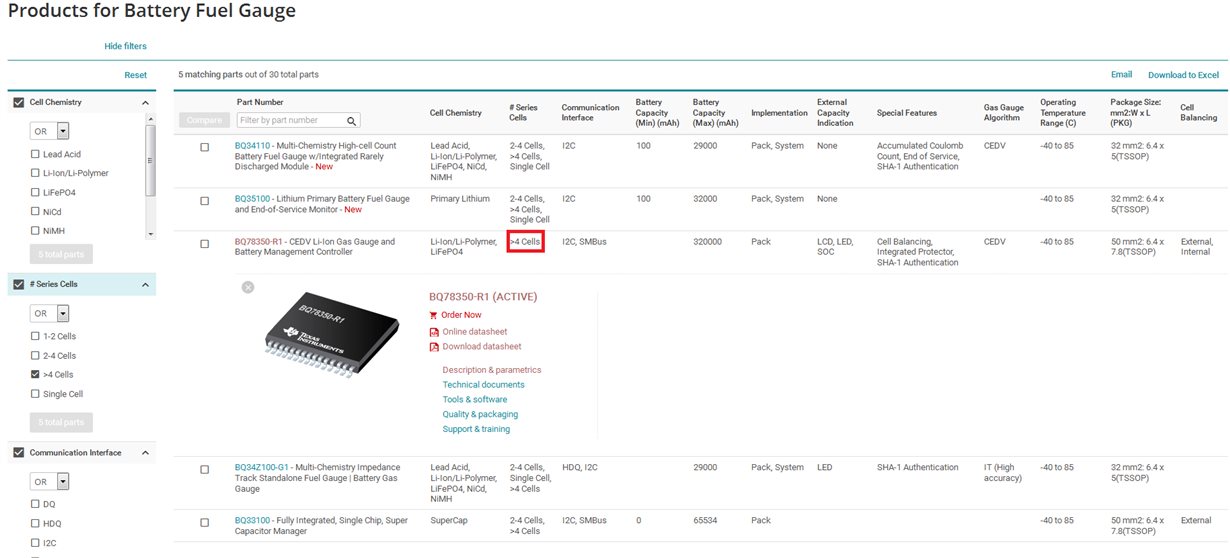Select the BQ35100 row checkbox
This screenshot has height=558, width=1230.
tap(205, 200)
